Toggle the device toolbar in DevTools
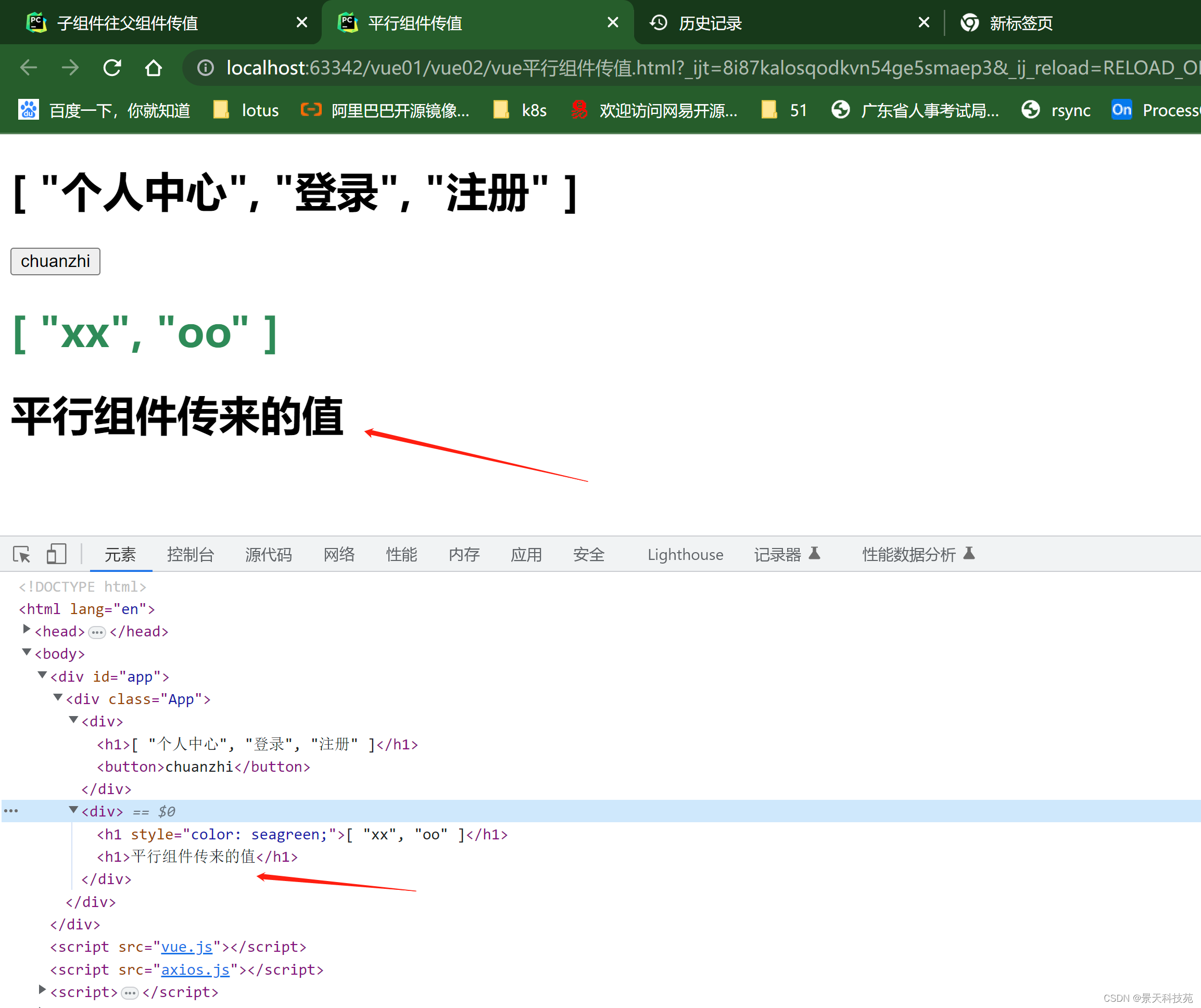 56,554
